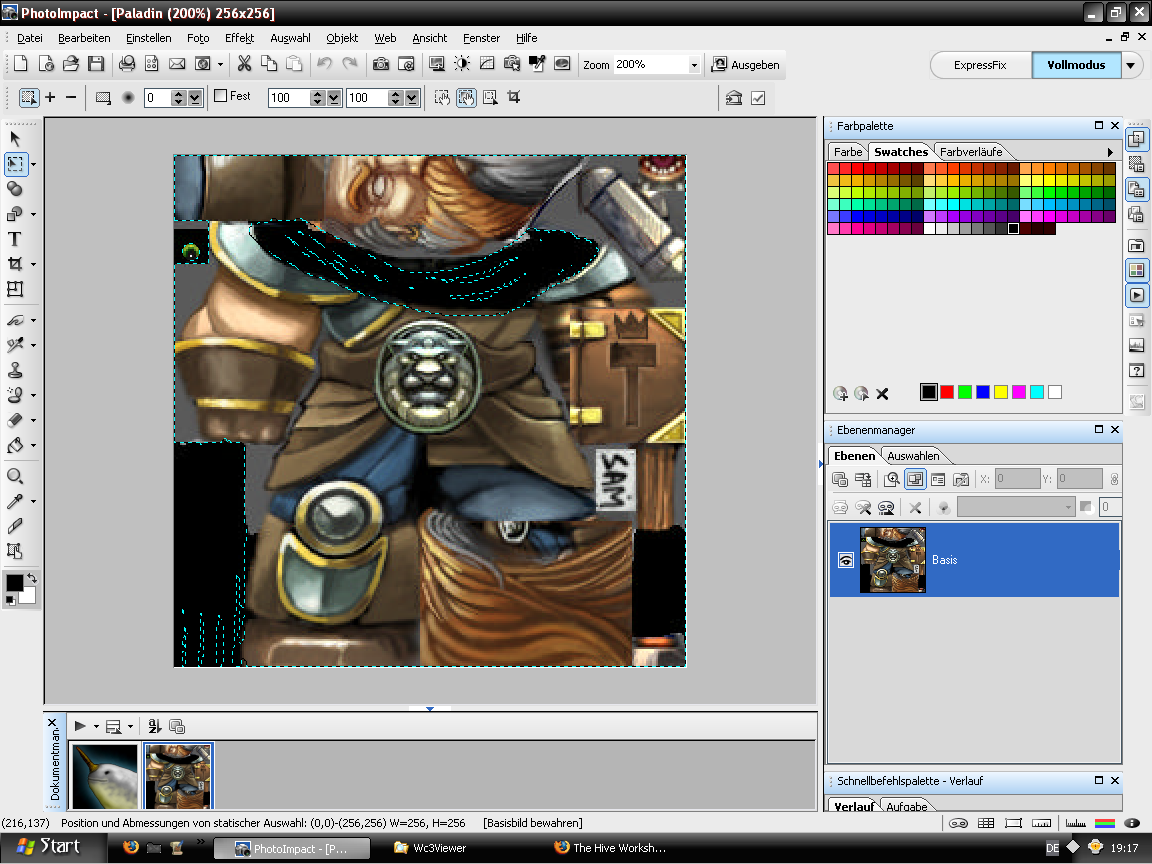1152x864 pixels.
Task: Switch to Vollmodus mode
Action: 1076,65
